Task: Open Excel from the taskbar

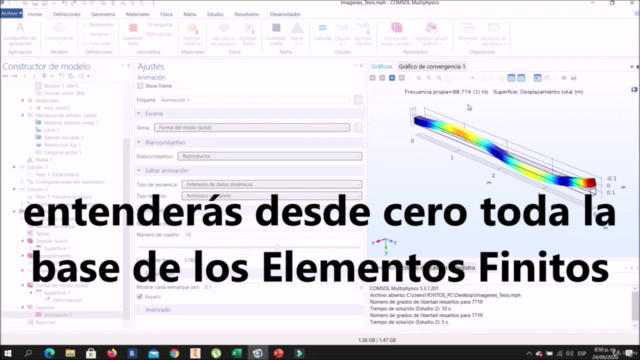Action: (237, 353)
